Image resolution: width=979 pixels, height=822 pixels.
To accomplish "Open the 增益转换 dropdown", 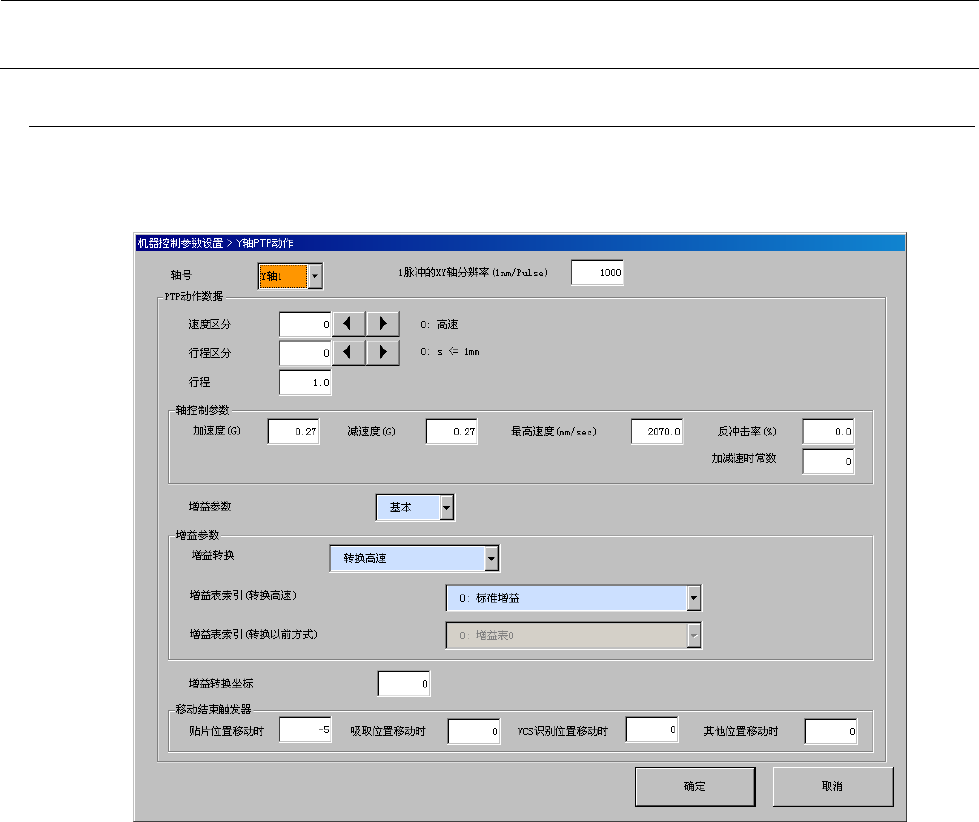I will coord(491,559).
